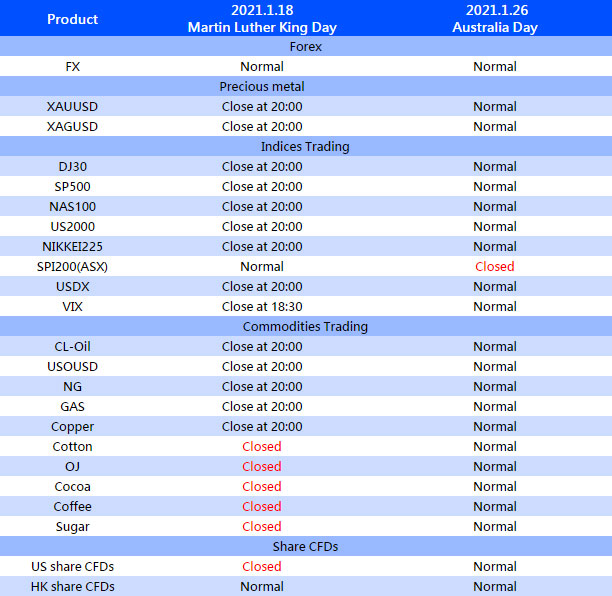Select the Australia Day column header
This screenshot has width=612, height=596.
(x=494, y=19)
